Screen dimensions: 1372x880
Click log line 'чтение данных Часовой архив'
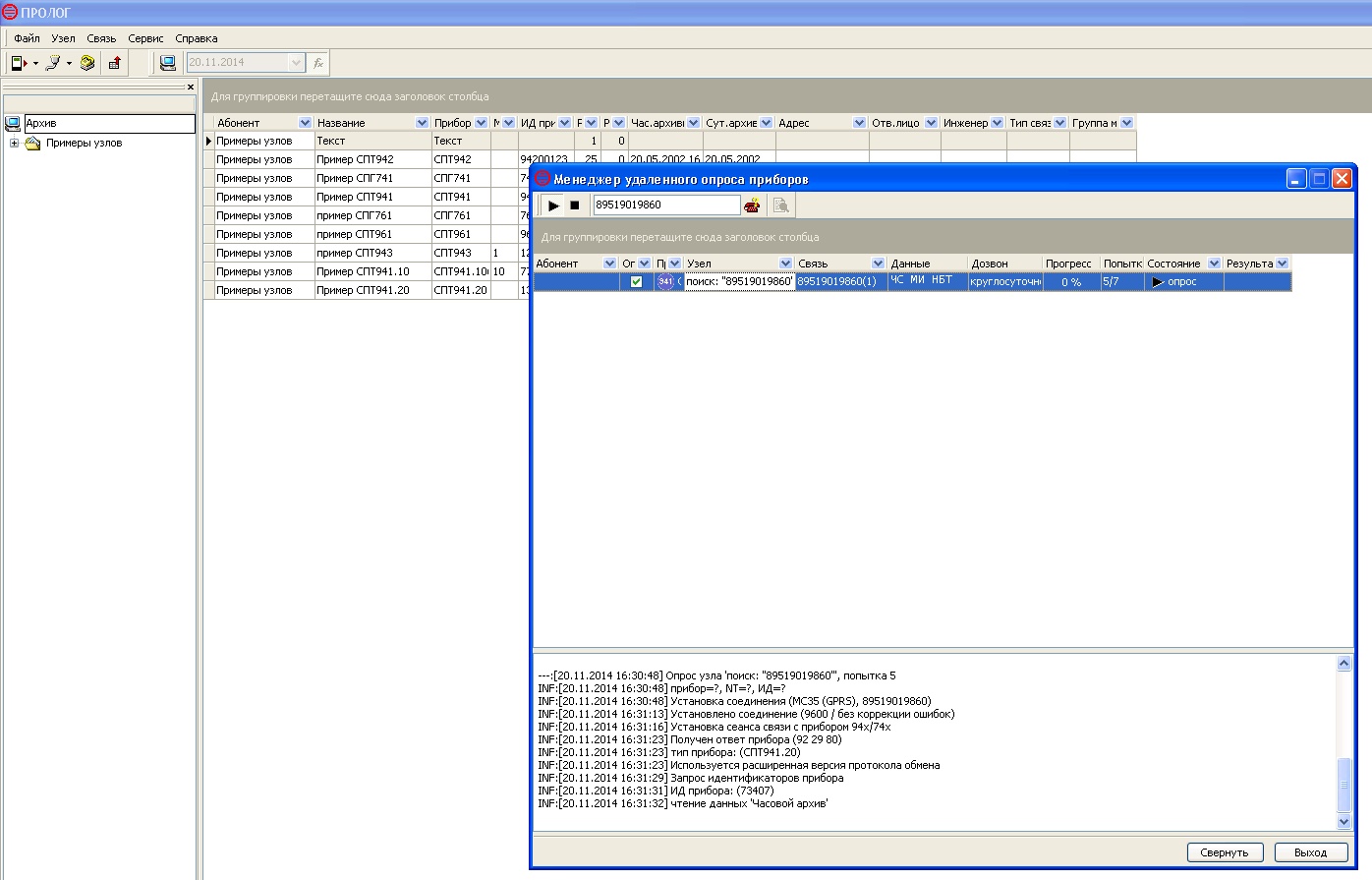683,804
